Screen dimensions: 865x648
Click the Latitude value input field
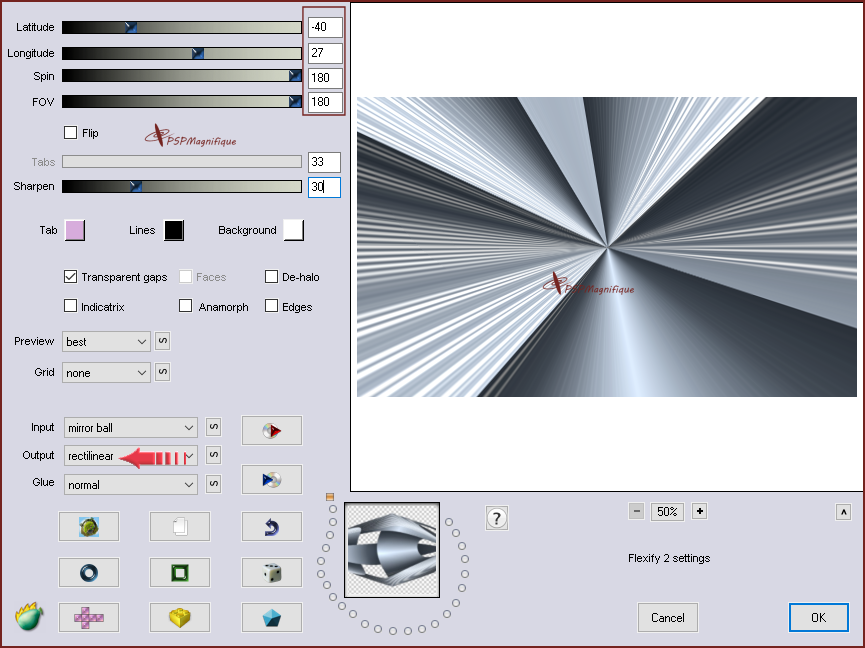tap(325, 27)
